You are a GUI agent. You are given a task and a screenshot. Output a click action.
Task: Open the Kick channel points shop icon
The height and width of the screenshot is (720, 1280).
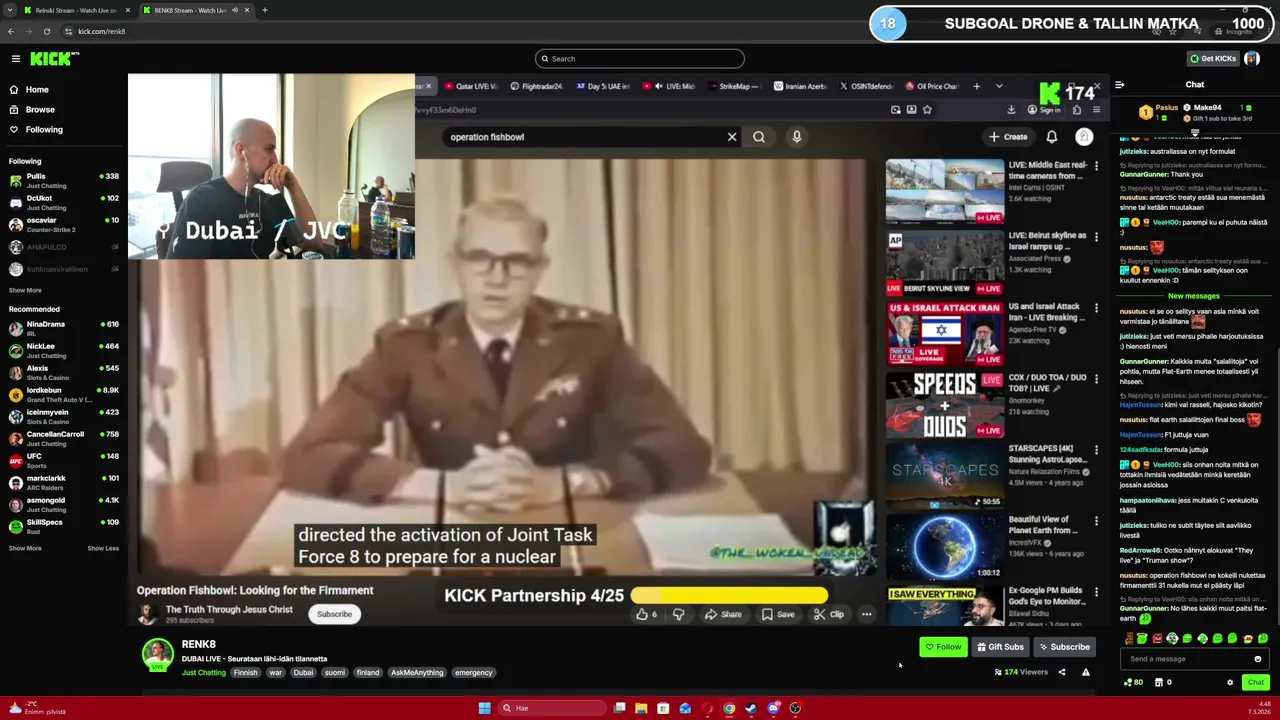(x=1159, y=682)
